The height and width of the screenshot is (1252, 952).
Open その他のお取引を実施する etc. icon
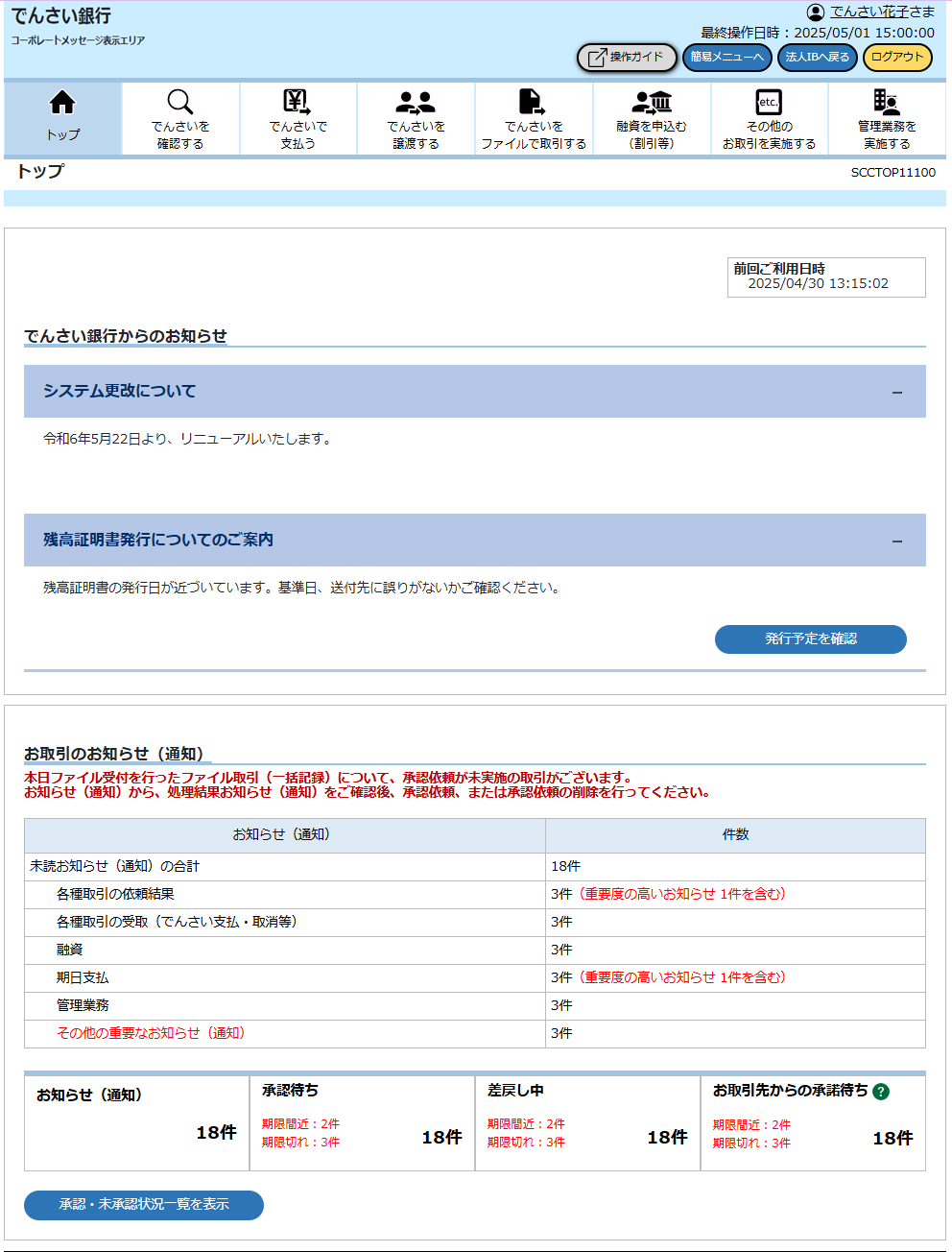click(x=769, y=102)
